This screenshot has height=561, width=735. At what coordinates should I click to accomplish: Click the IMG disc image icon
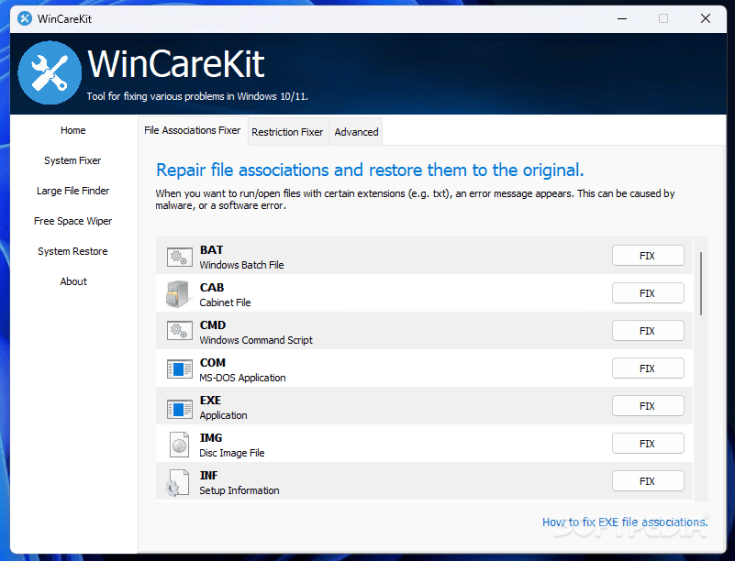pyautogui.click(x=179, y=445)
